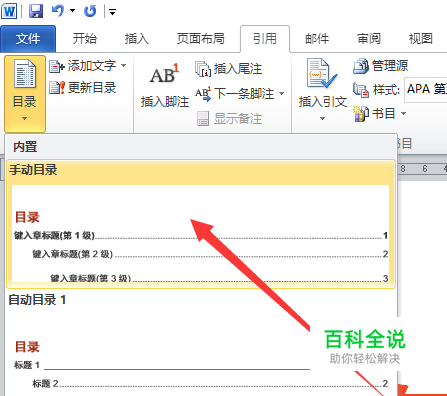The height and width of the screenshot is (396, 447).
Task: Click 更新目录 to update the table
Action: [82, 88]
